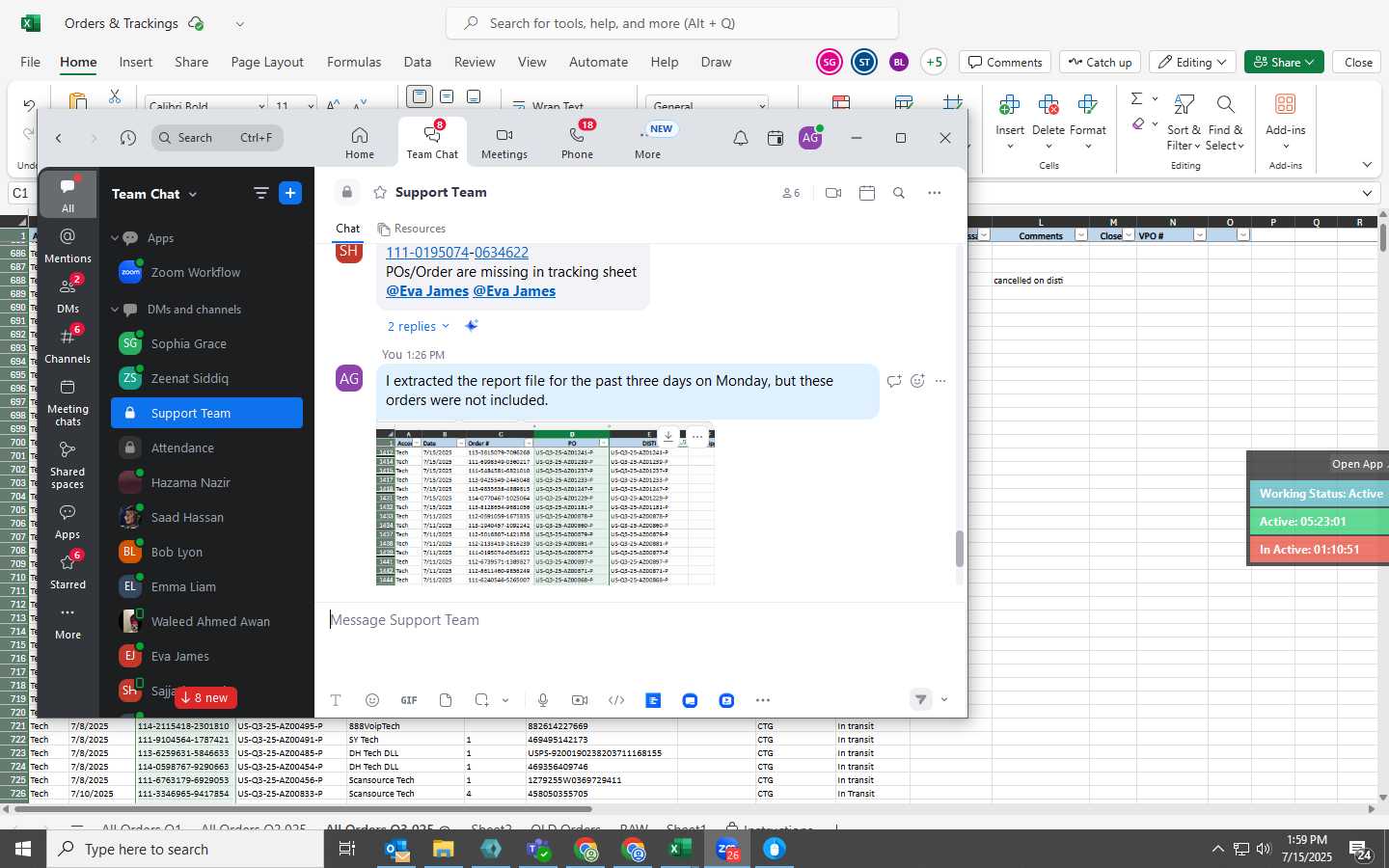Expand the 2 replies thread
This screenshot has height=868, width=1389.
click(418, 326)
